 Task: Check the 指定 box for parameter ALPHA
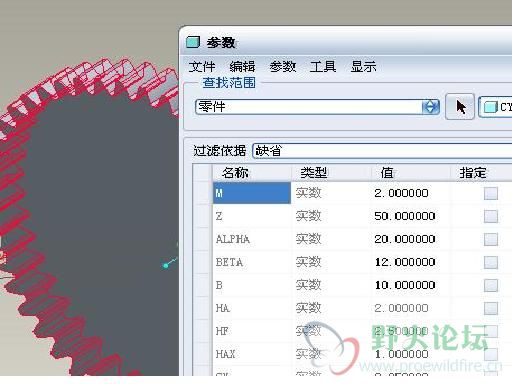tap(491, 239)
